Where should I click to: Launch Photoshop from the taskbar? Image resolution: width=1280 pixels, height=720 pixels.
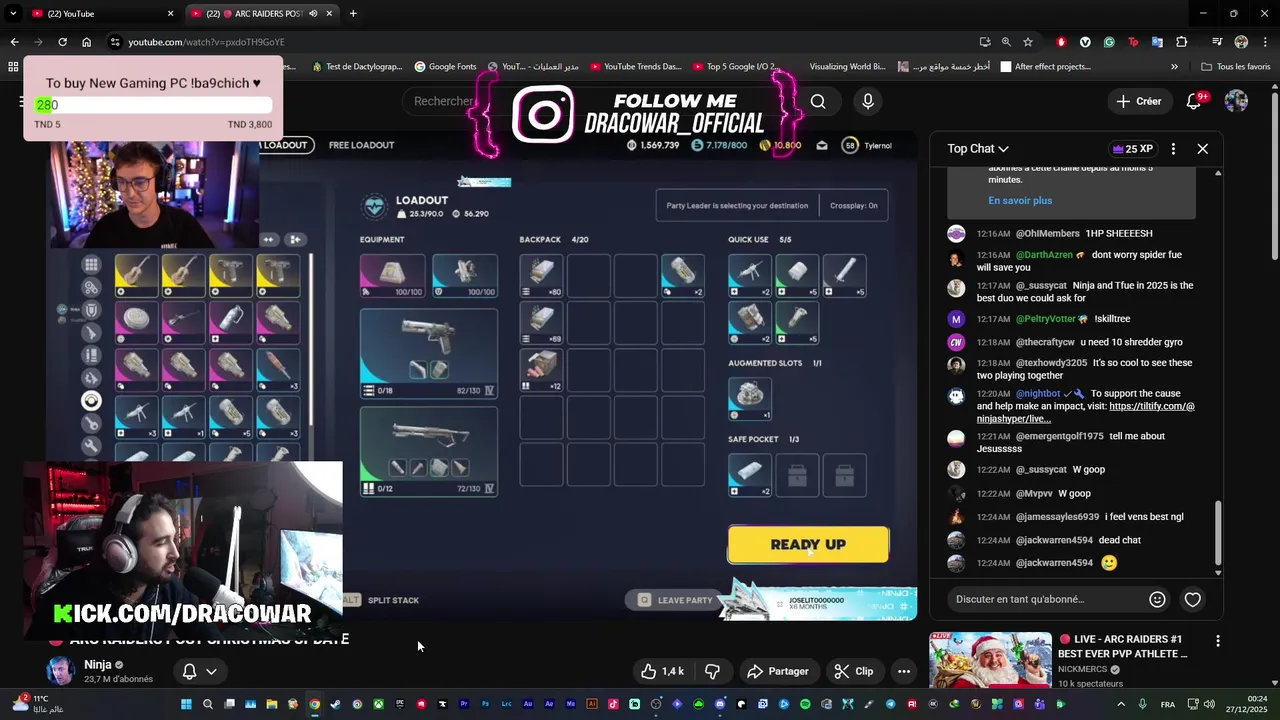485,704
